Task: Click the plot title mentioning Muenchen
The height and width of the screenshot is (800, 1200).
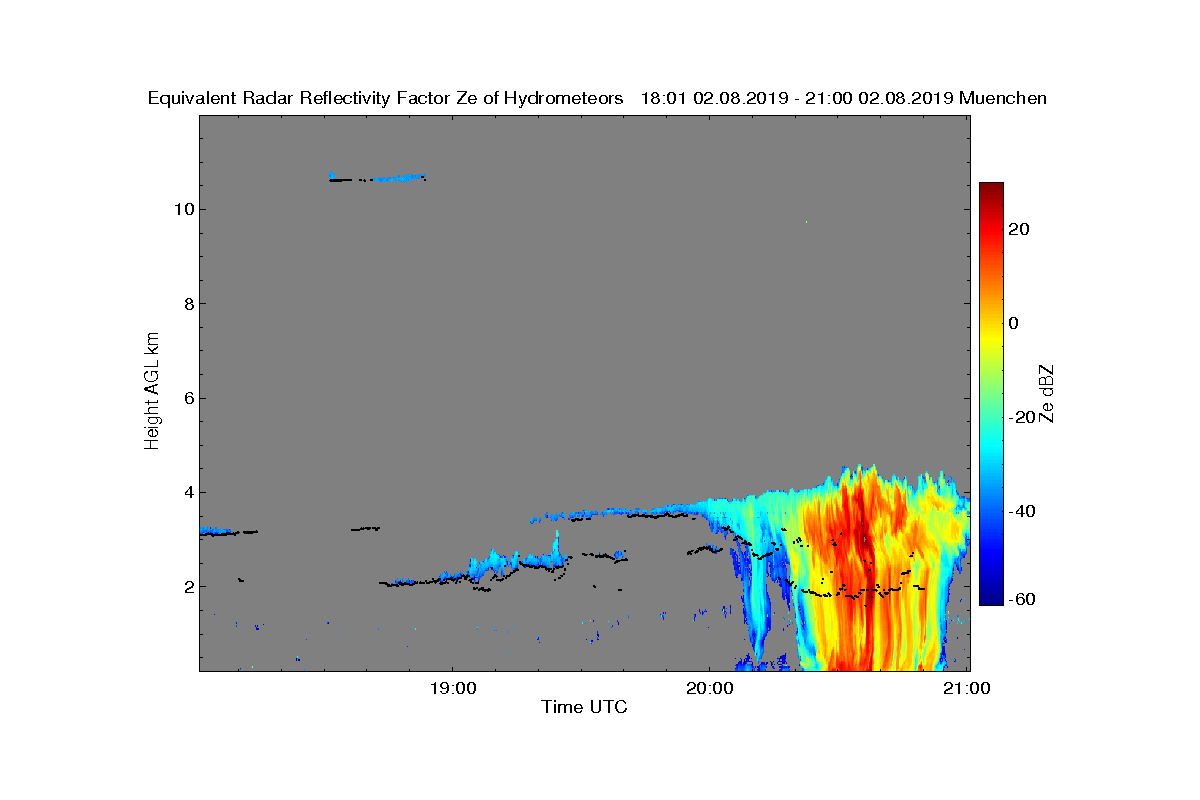Action: coord(597,98)
